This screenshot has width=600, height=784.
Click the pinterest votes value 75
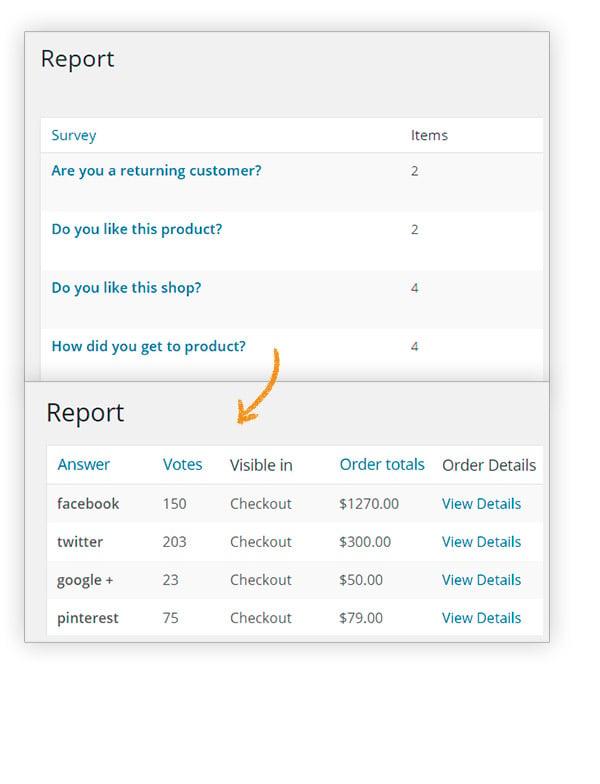pyautogui.click(x=170, y=618)
